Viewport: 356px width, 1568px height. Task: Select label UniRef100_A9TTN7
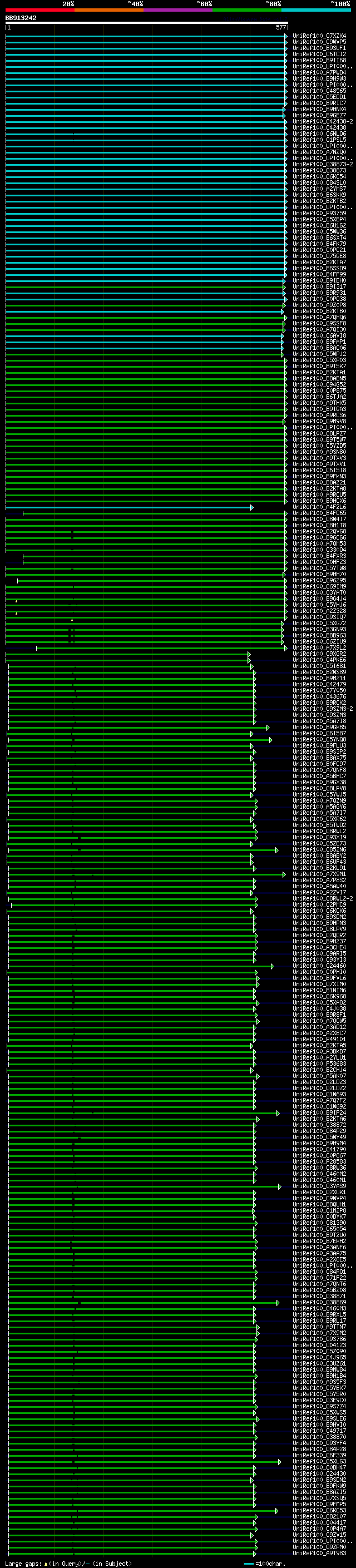pyautogui.click(x=319, y=1328)
